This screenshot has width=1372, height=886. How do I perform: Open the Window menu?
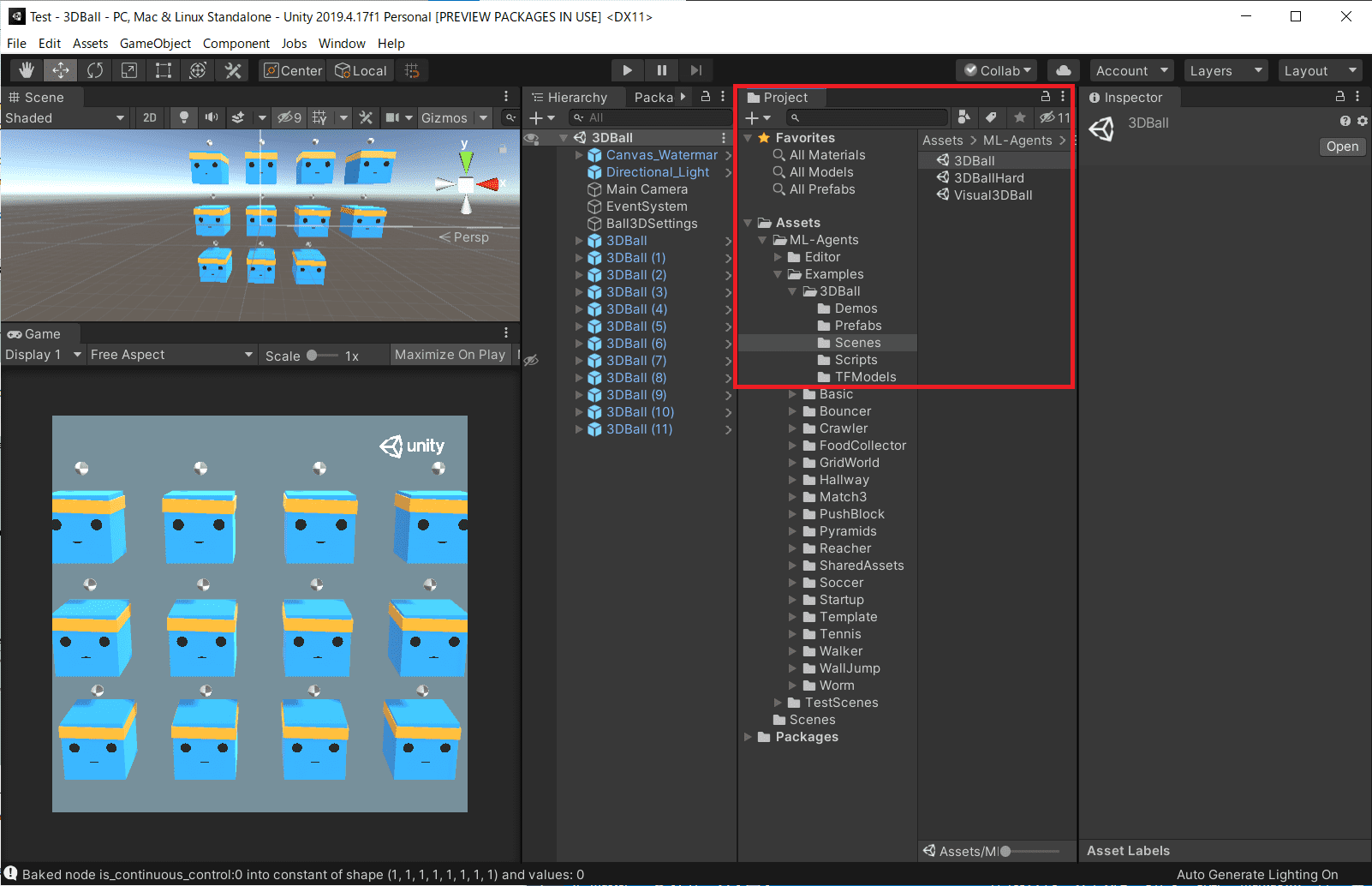(342, 43)
